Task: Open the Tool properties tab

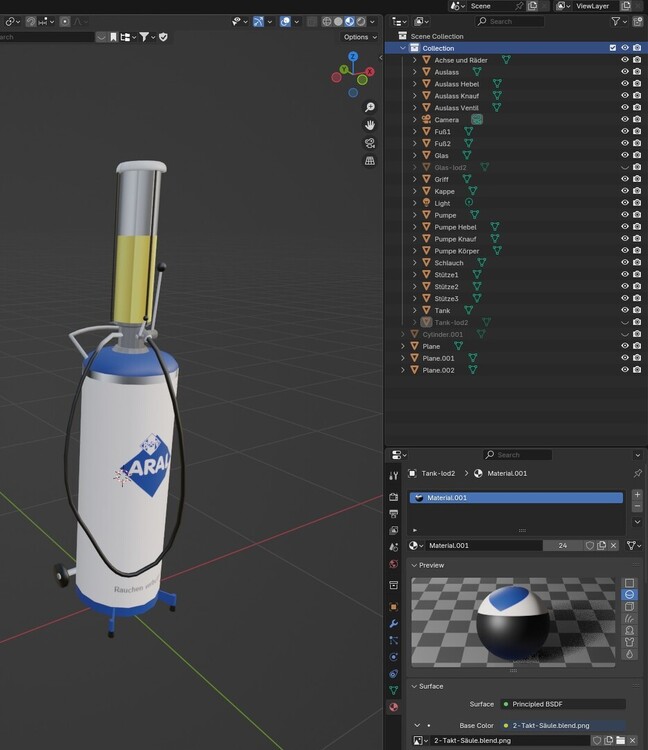Action: (x=394, y=475)
